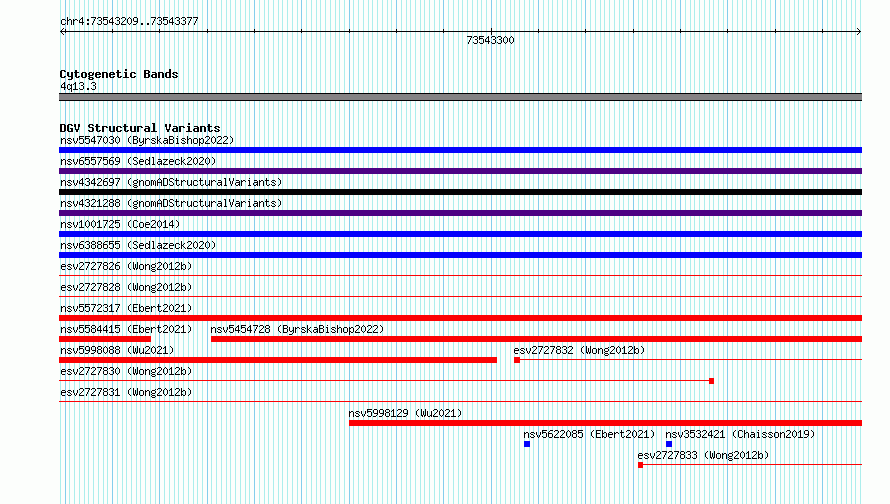Click the thick red nsv5572317 bar
The height and width of the screenshot is (504, 890).
460,318
